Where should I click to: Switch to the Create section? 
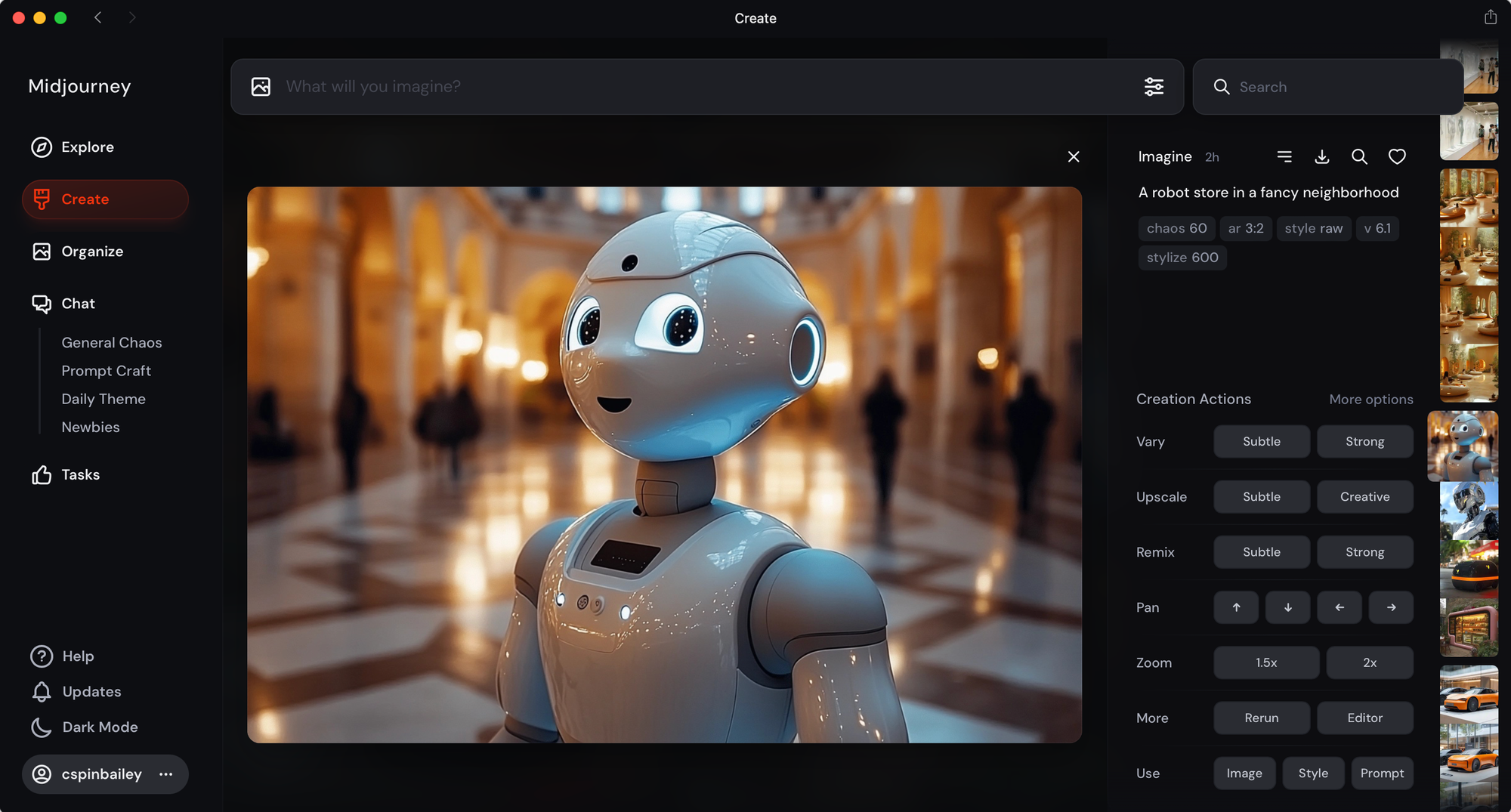(x=84, y=199)
